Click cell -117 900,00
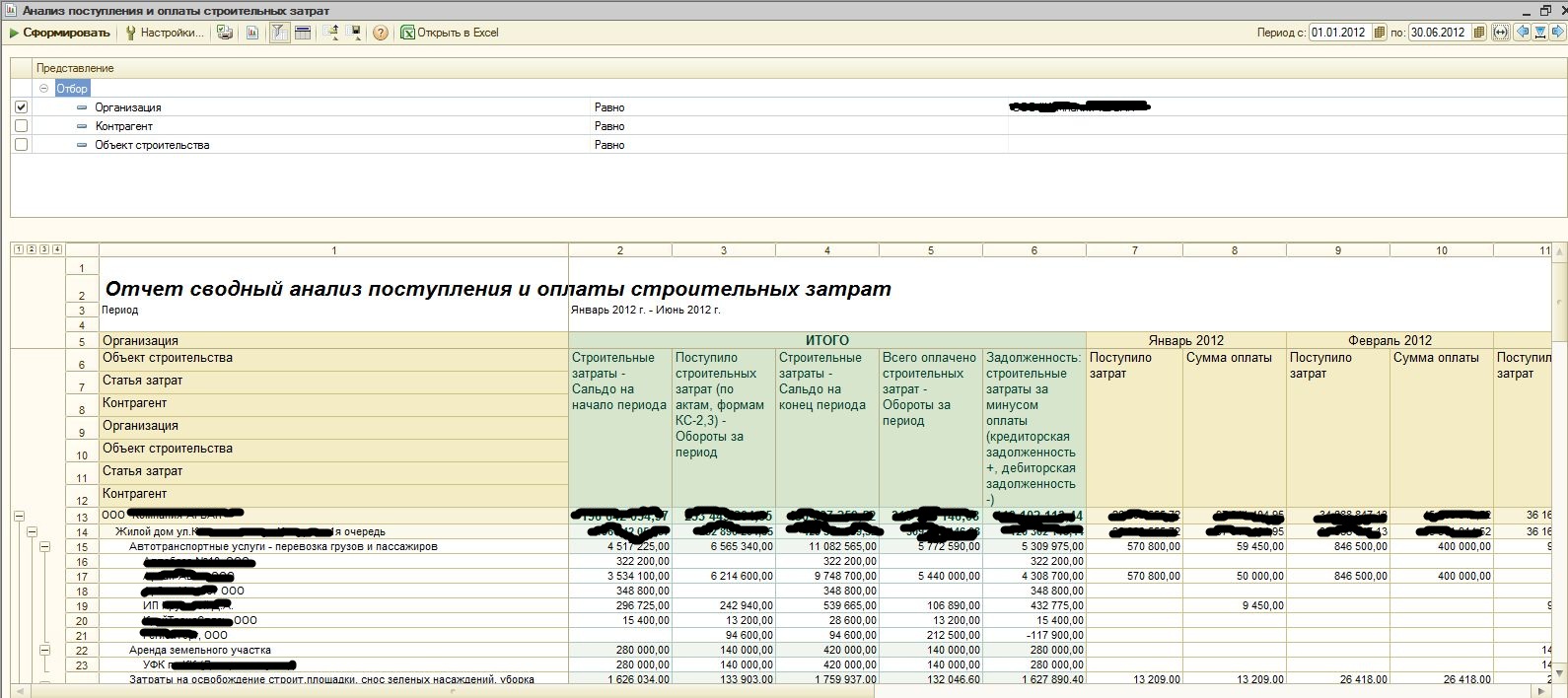Viewport: 1568px width, 698px height. [1034, 635]
